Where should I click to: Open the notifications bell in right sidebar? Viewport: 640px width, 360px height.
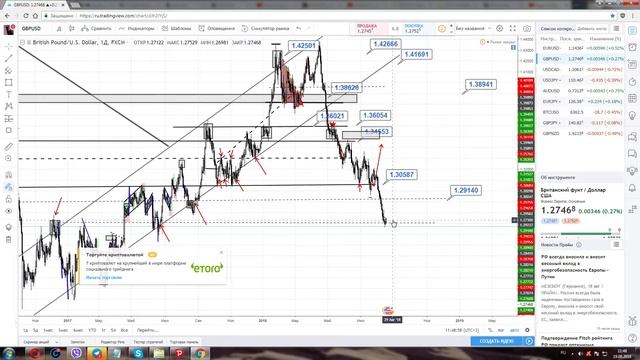coord(632,188)
